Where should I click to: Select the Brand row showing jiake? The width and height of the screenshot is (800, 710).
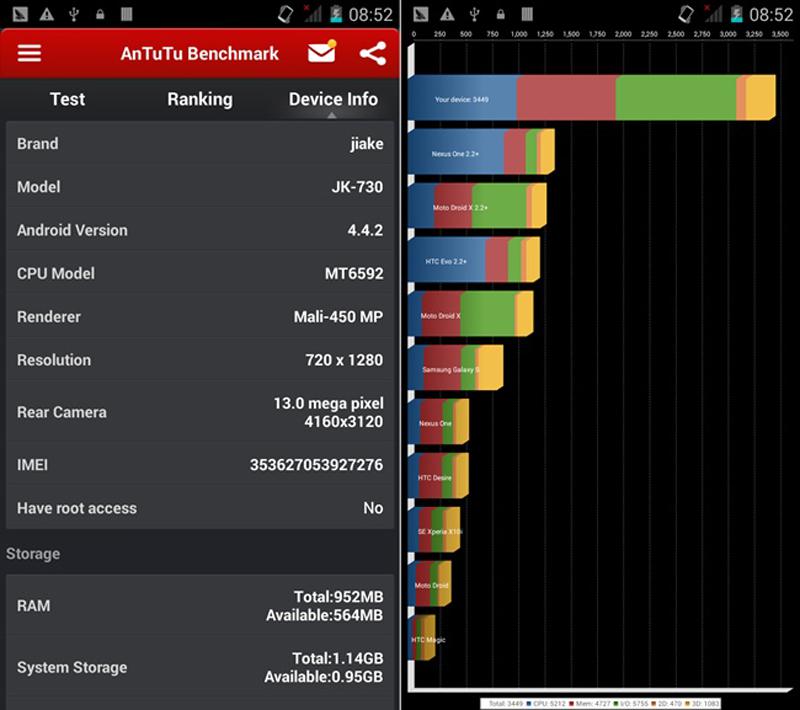tap(199, 143)
